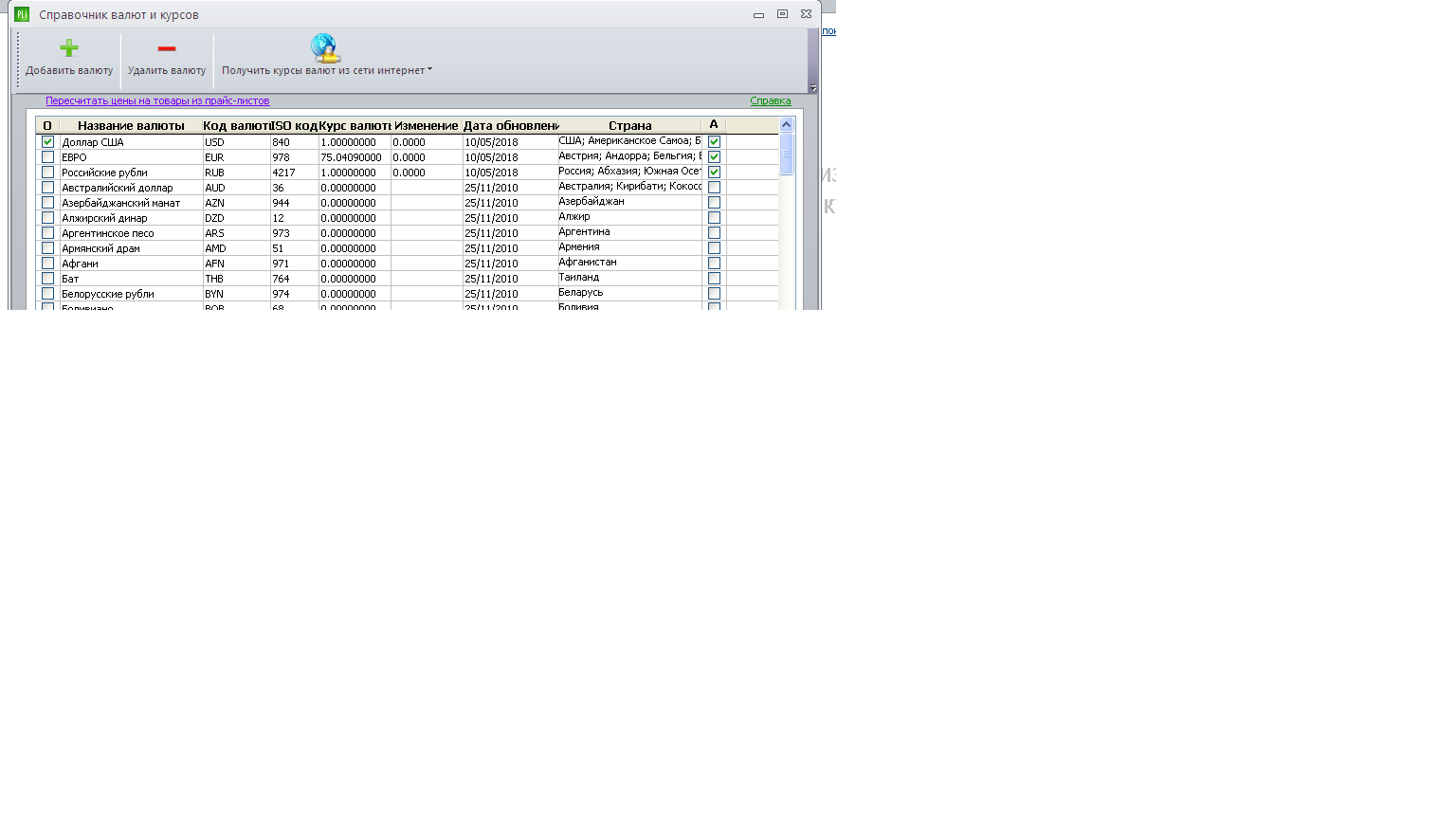The height and width of the screenshot is (819, 1456).
Task: Select the ЕВРО name cell
Action: point(131,157)
